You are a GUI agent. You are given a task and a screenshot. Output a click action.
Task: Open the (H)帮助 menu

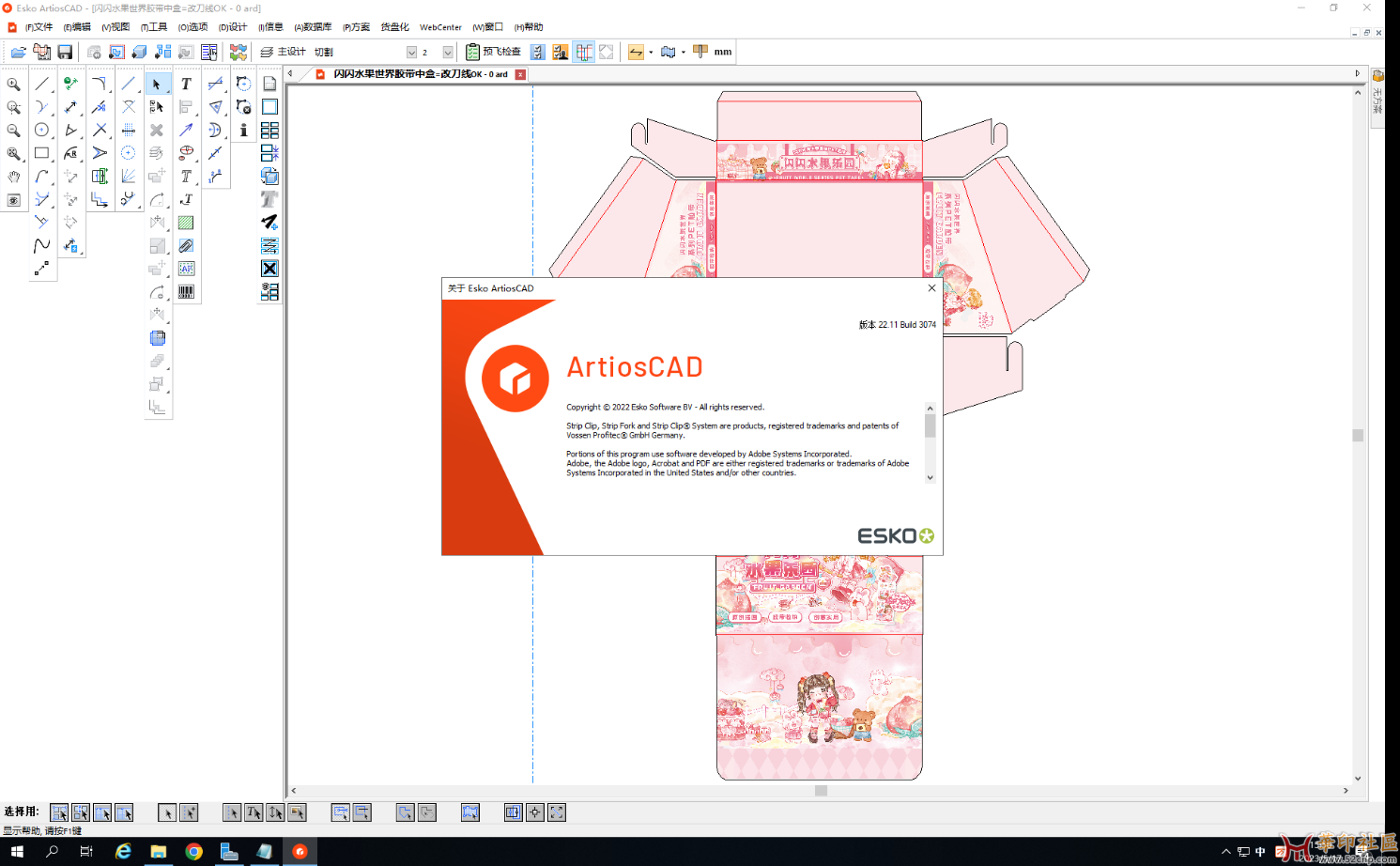pos(529,27)
